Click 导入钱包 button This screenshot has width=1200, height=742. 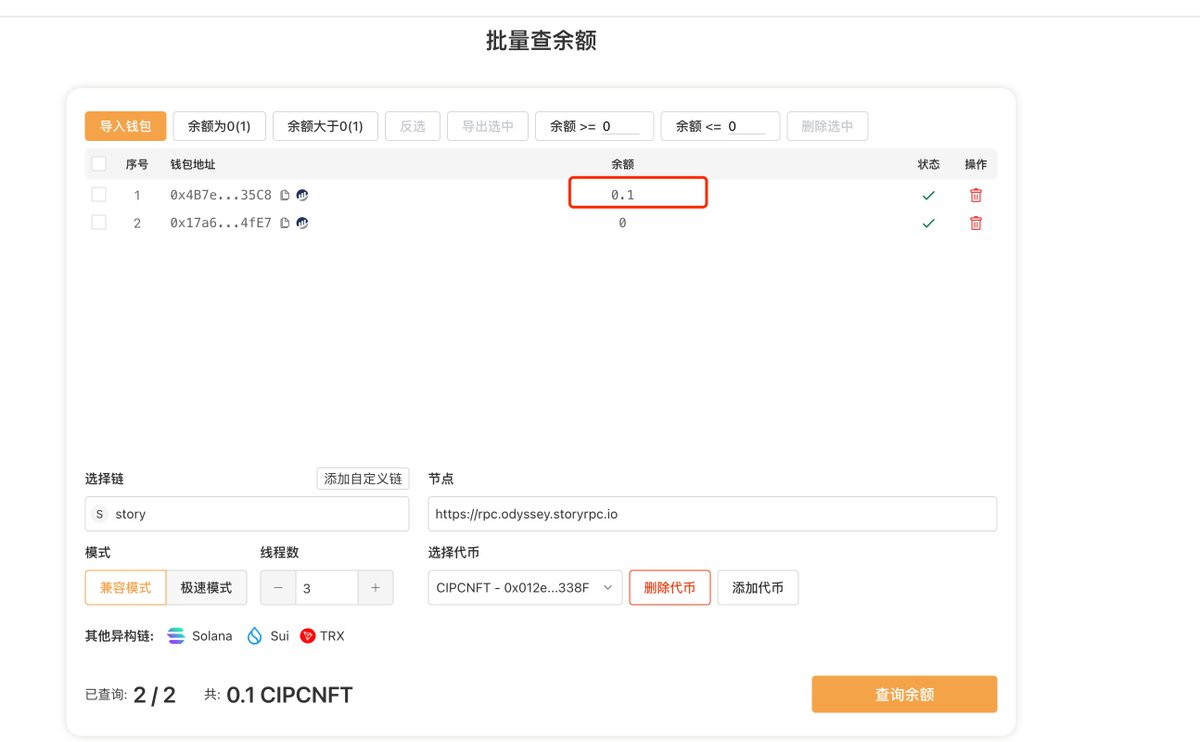coord(125,126)
